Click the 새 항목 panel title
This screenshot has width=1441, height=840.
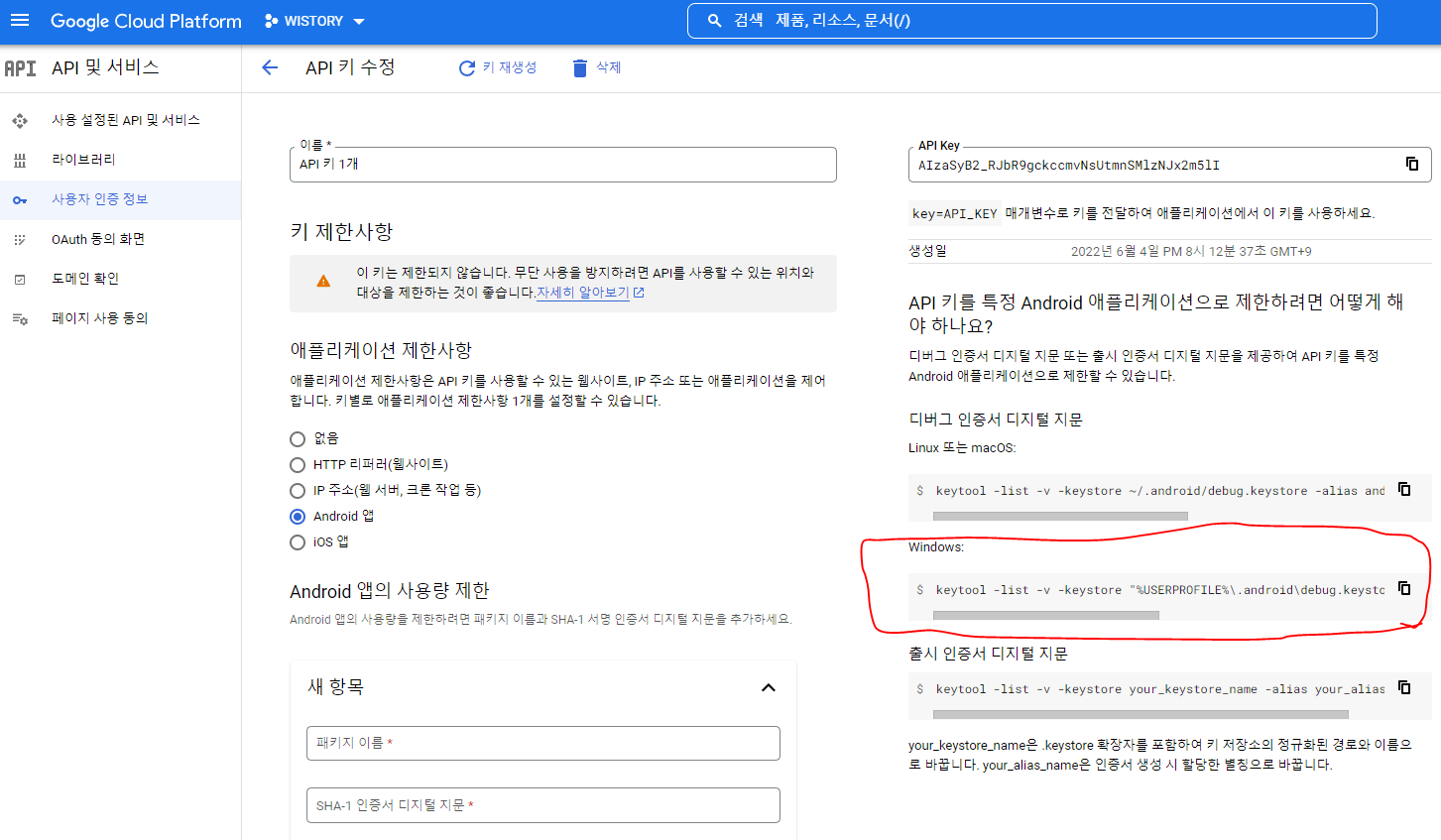335,686
